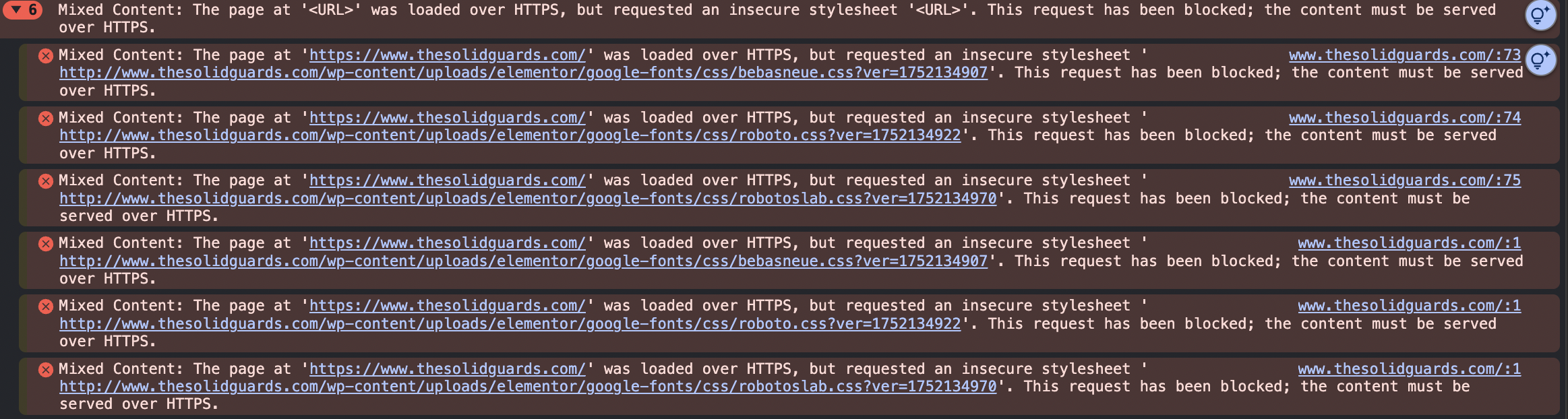Viewport: 1568px width, 419px height.
Task: Click 'served over HTTPS.' ending the :75 error
Action: pyautogui.click(x=139, y=216)
